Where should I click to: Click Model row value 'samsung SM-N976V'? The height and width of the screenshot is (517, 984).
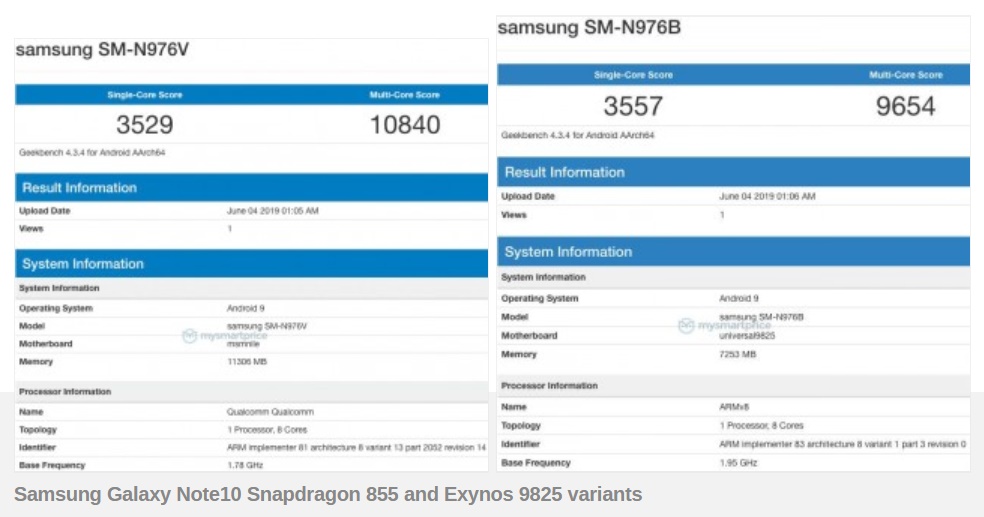pos(267,326)
